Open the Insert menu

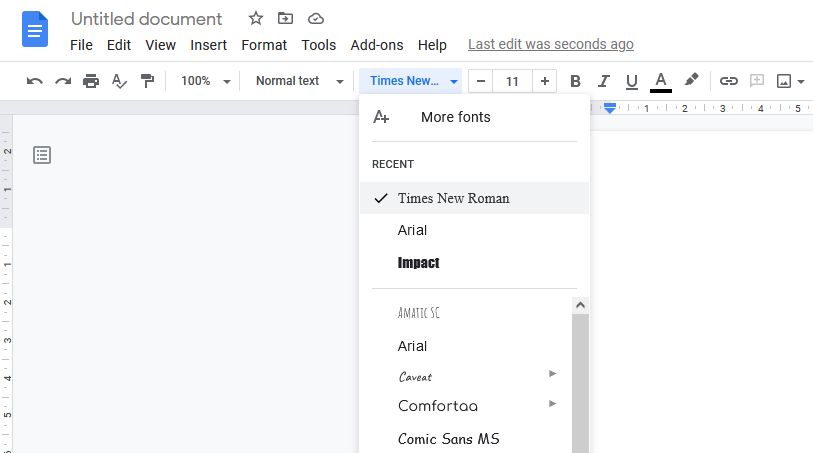[208, 45]
